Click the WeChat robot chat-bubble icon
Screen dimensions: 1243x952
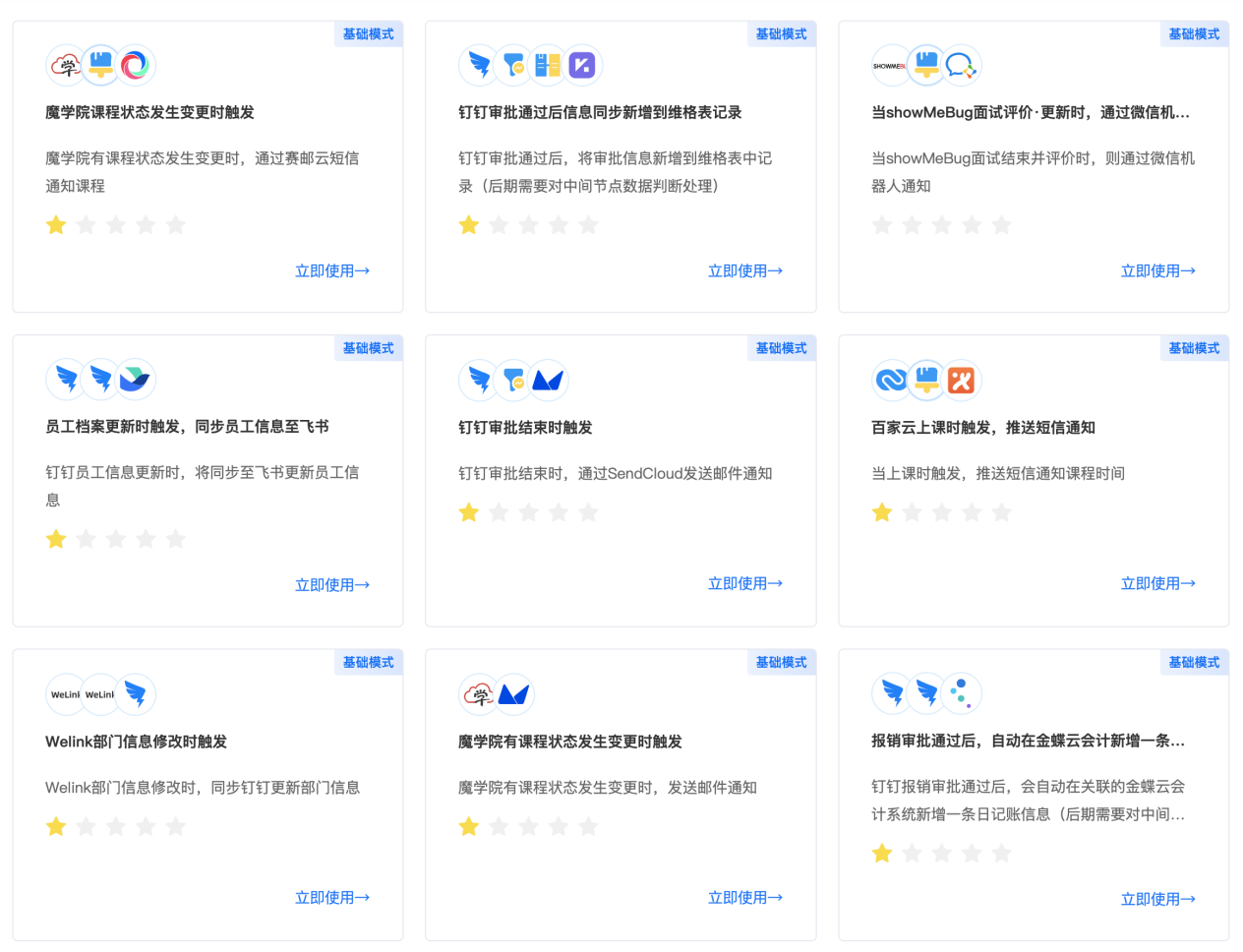coord(961,66)
